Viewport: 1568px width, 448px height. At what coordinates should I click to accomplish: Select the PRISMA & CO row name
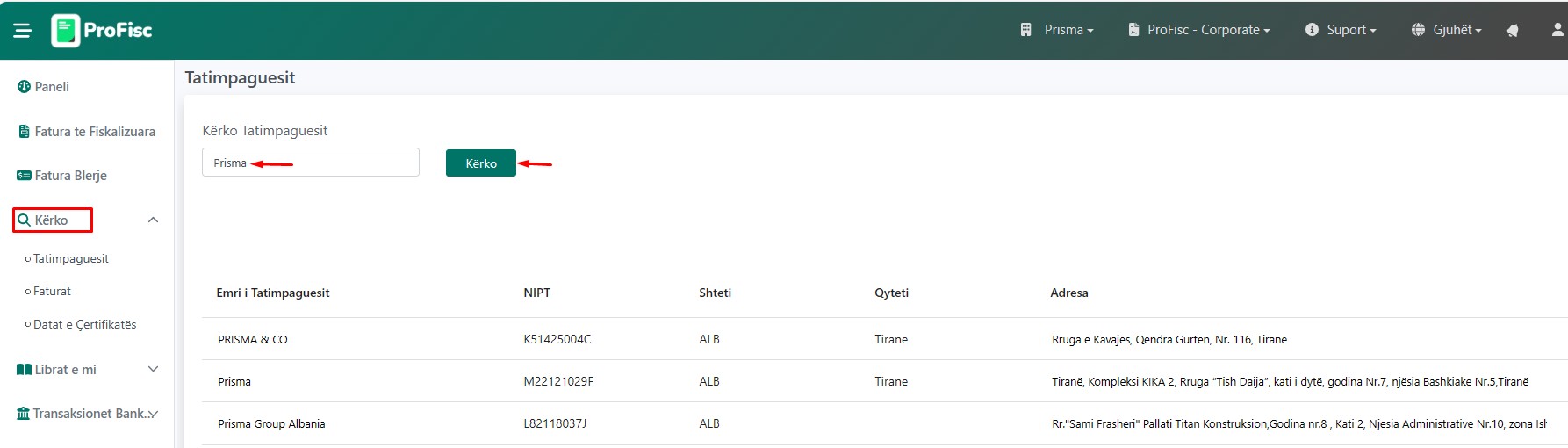coord(253,340)
